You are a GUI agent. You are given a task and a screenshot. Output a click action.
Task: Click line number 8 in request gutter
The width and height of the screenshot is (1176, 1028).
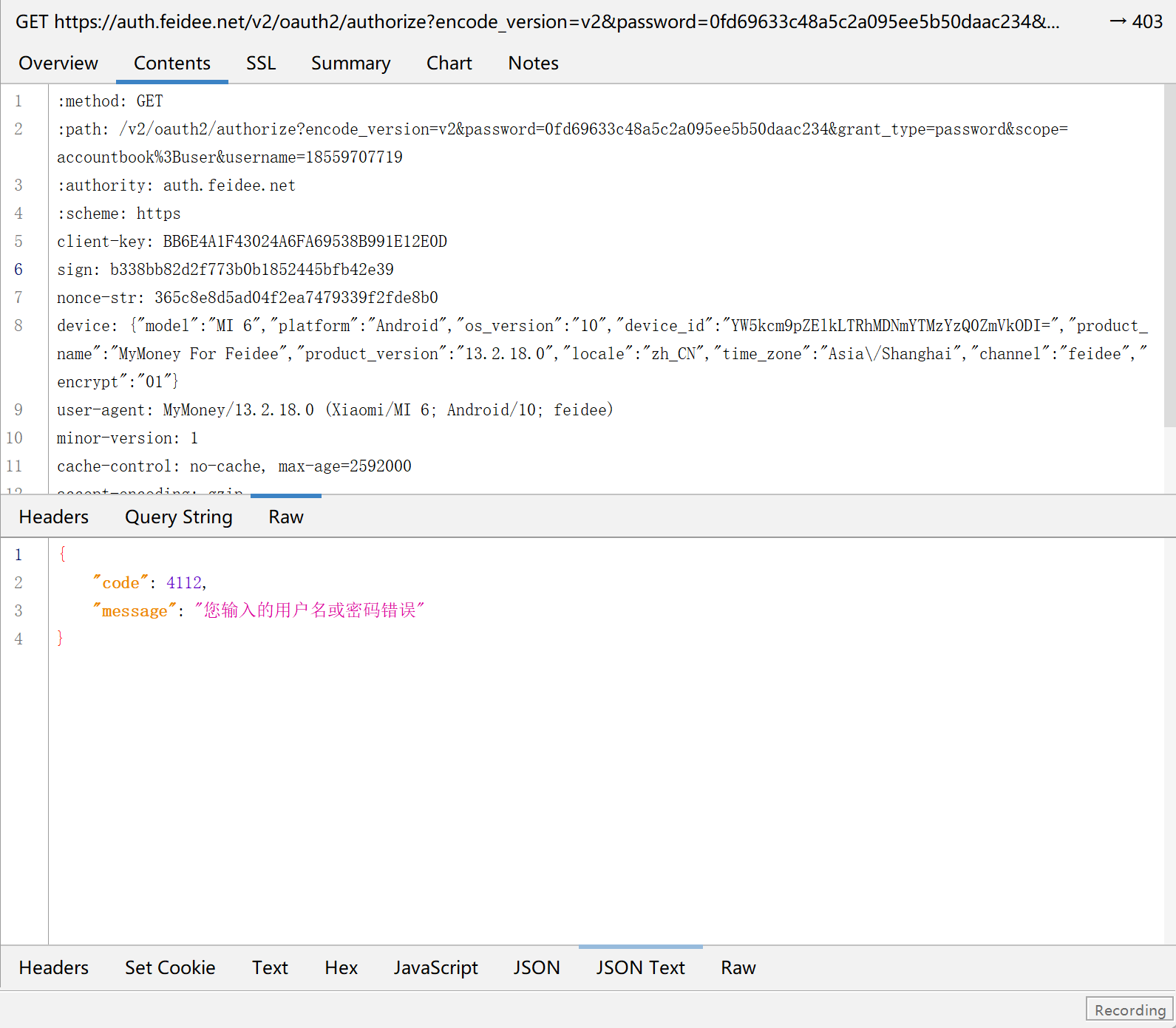pos(18,326)
